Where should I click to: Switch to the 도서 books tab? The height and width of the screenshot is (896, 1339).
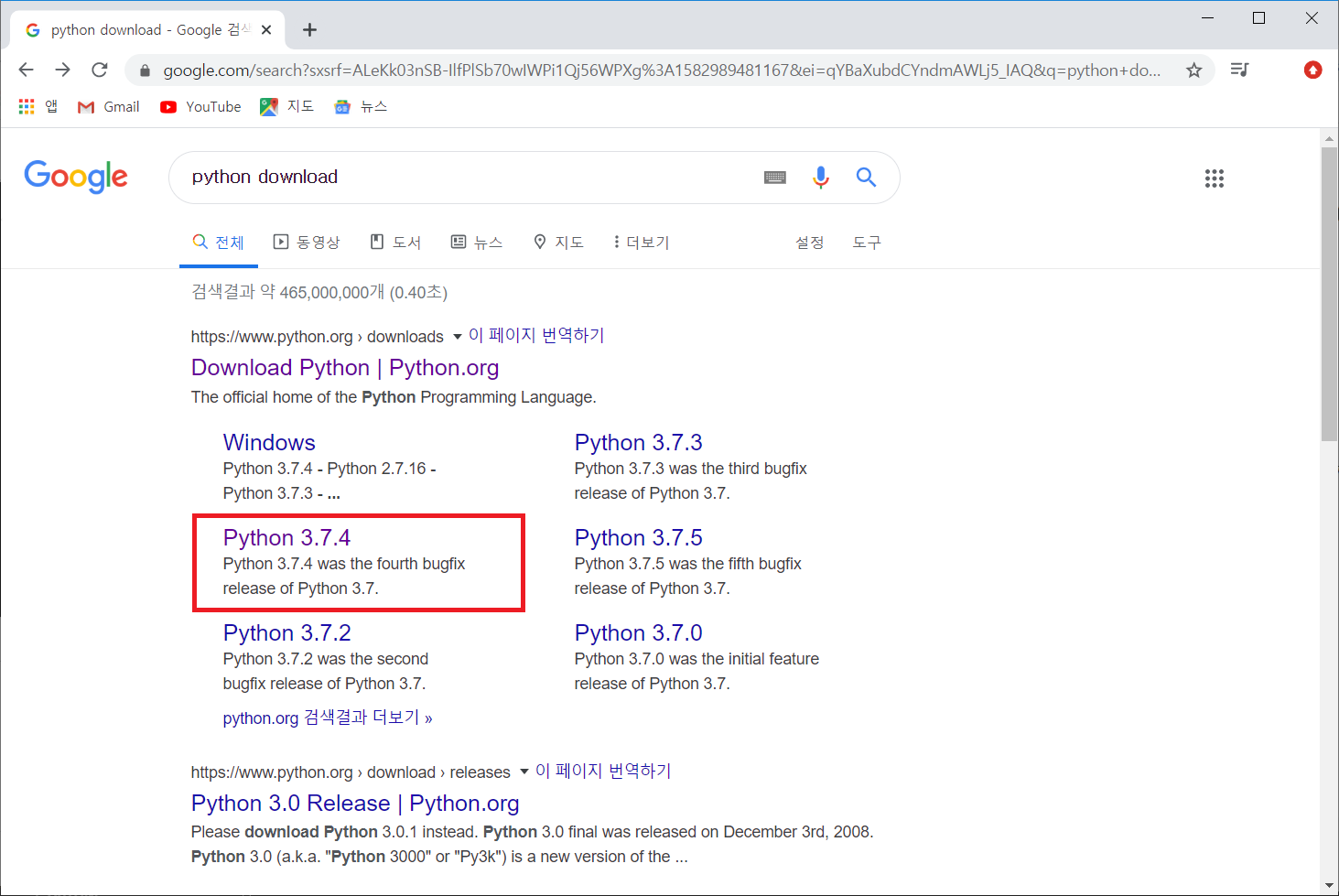[395, 243]
